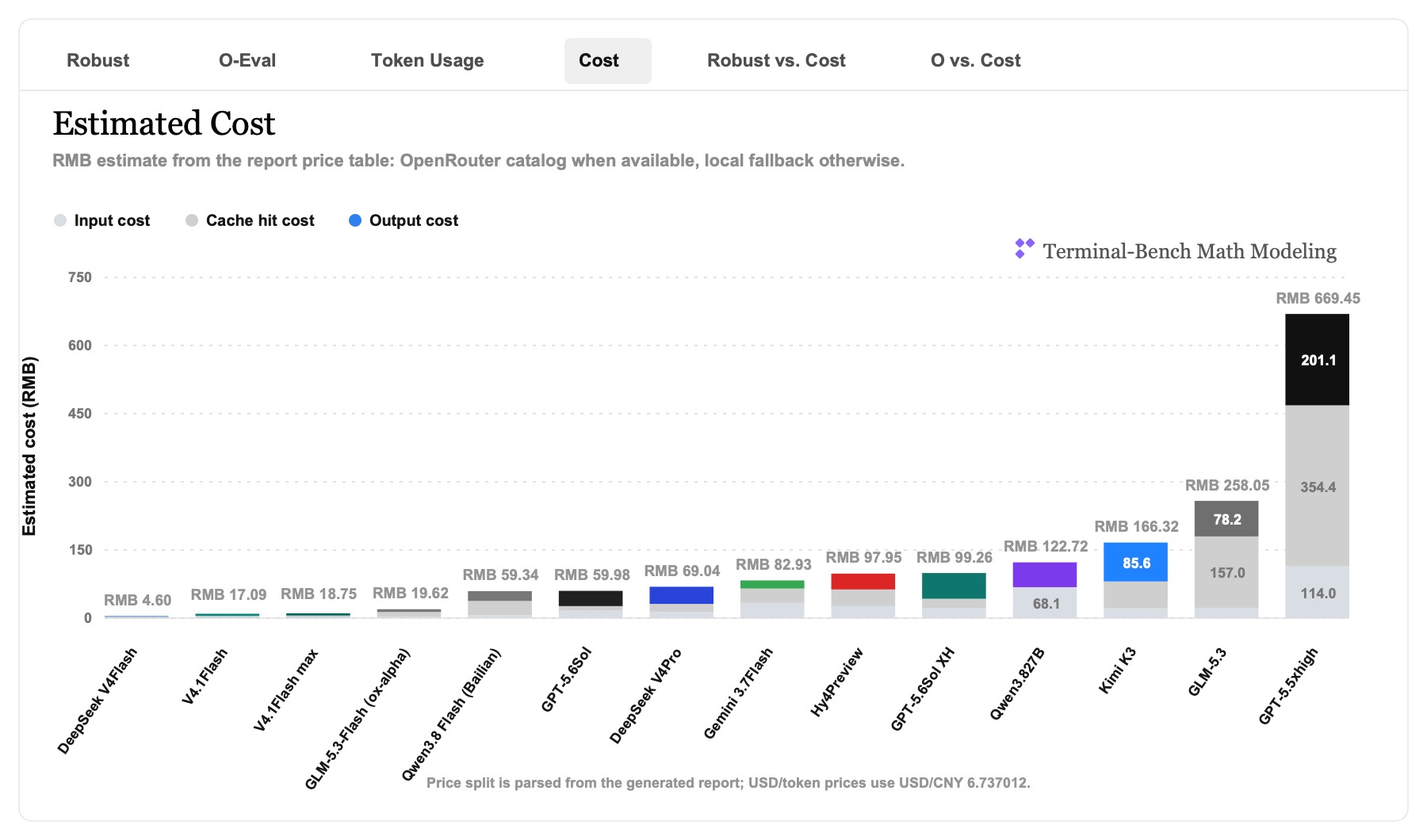Switch to the Robust tab

pos(98,60)
